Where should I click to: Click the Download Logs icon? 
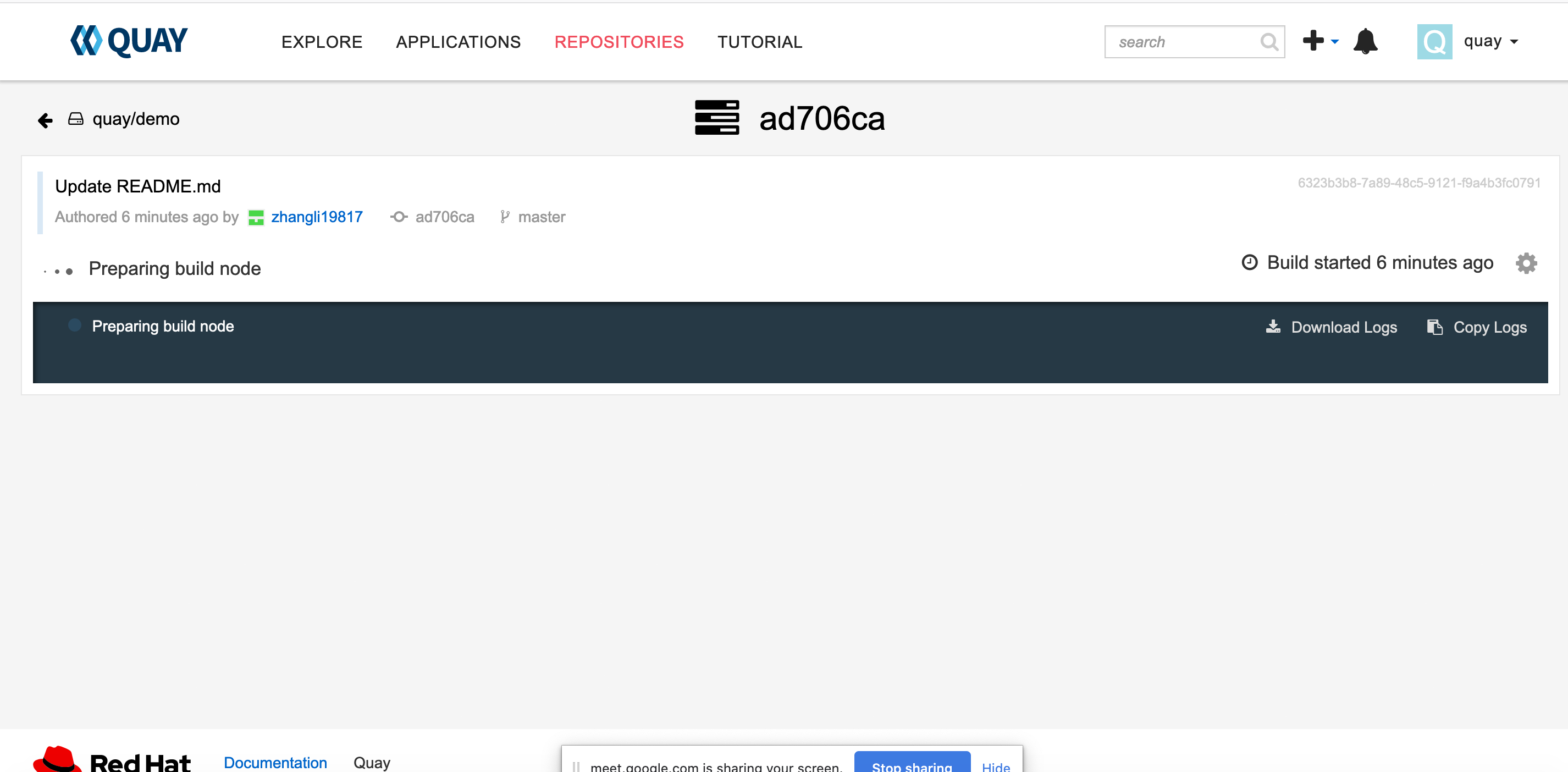point(1273,327)
